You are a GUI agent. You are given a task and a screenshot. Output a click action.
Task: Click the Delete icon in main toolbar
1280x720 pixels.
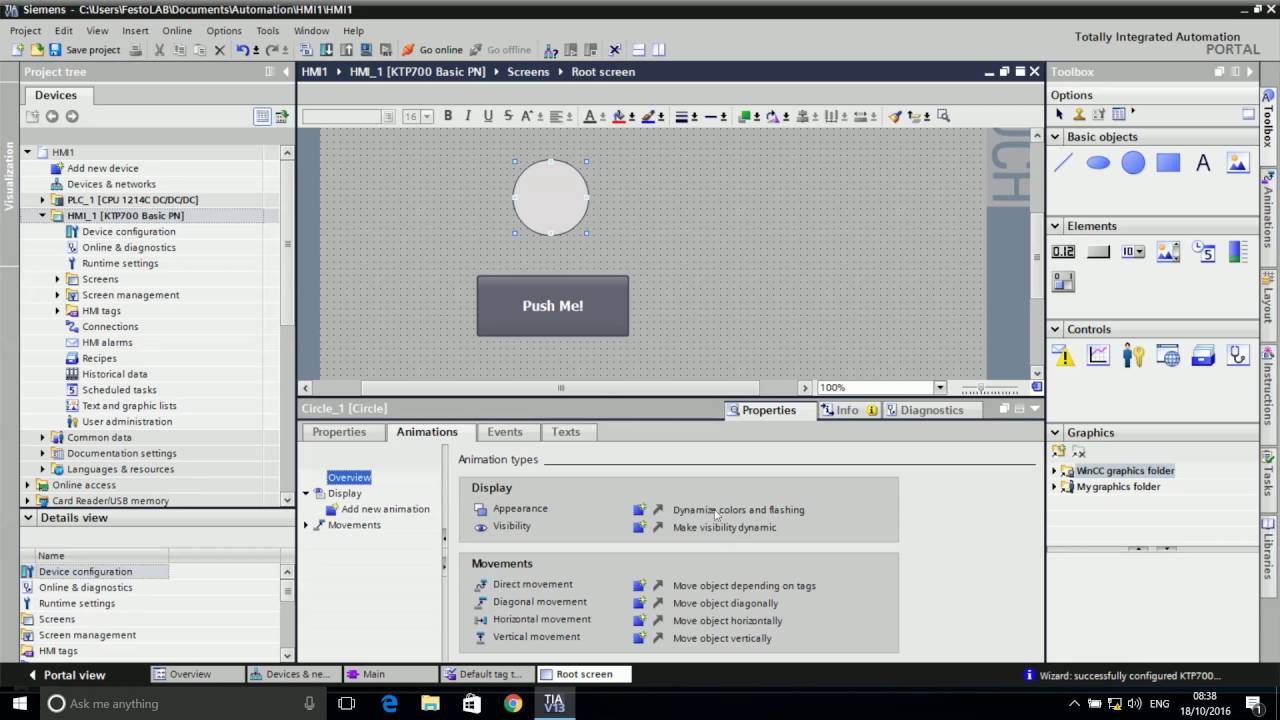[x=219, y=50]
